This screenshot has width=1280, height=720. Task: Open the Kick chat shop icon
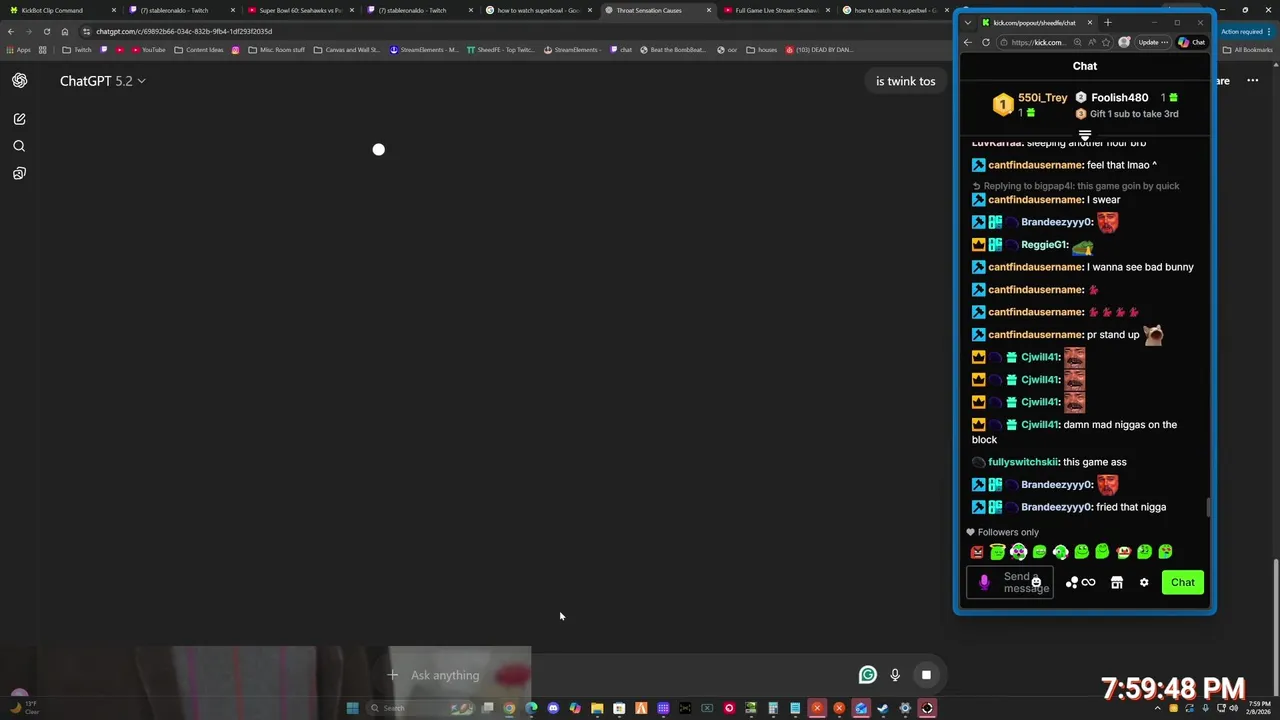(x=1117, y=582)
